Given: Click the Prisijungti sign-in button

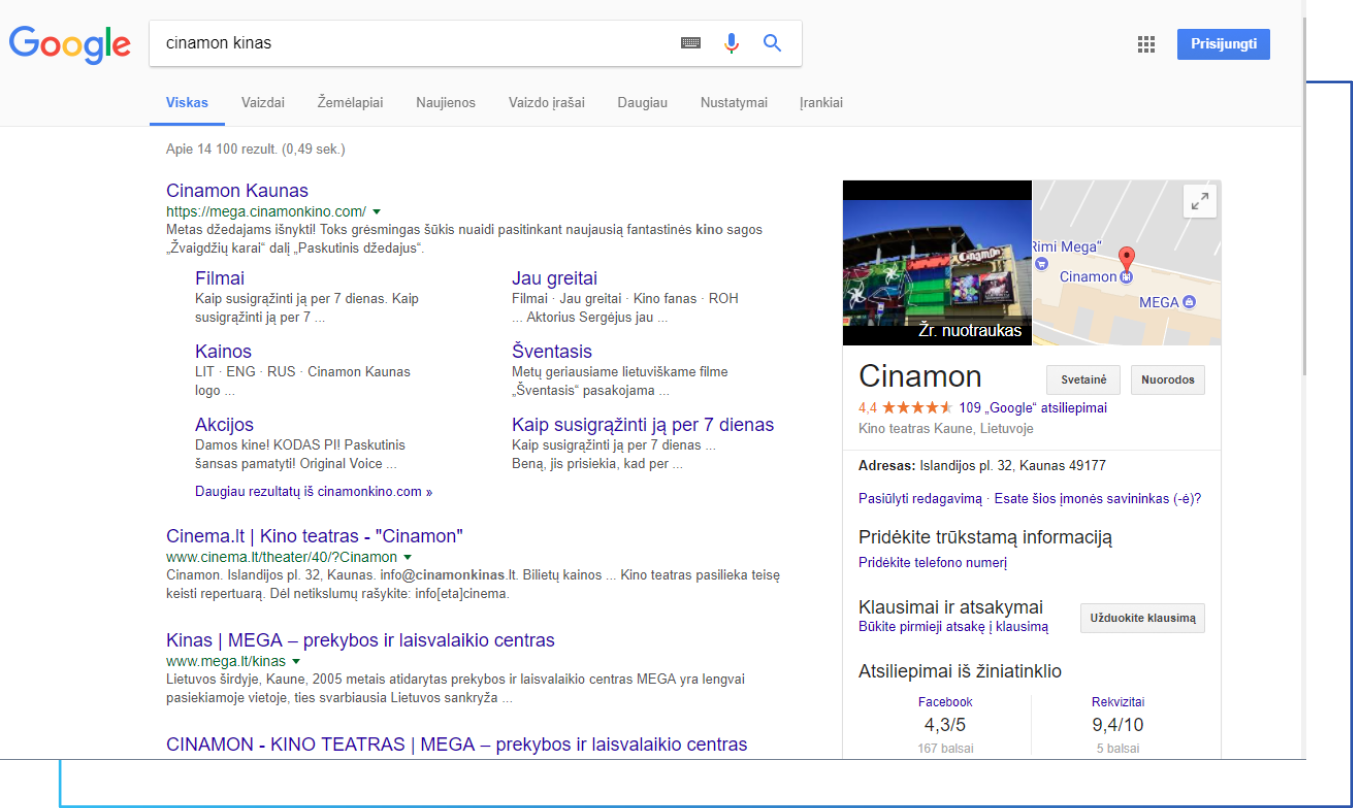Looking at the screenshot, I should pos(1223,44).
